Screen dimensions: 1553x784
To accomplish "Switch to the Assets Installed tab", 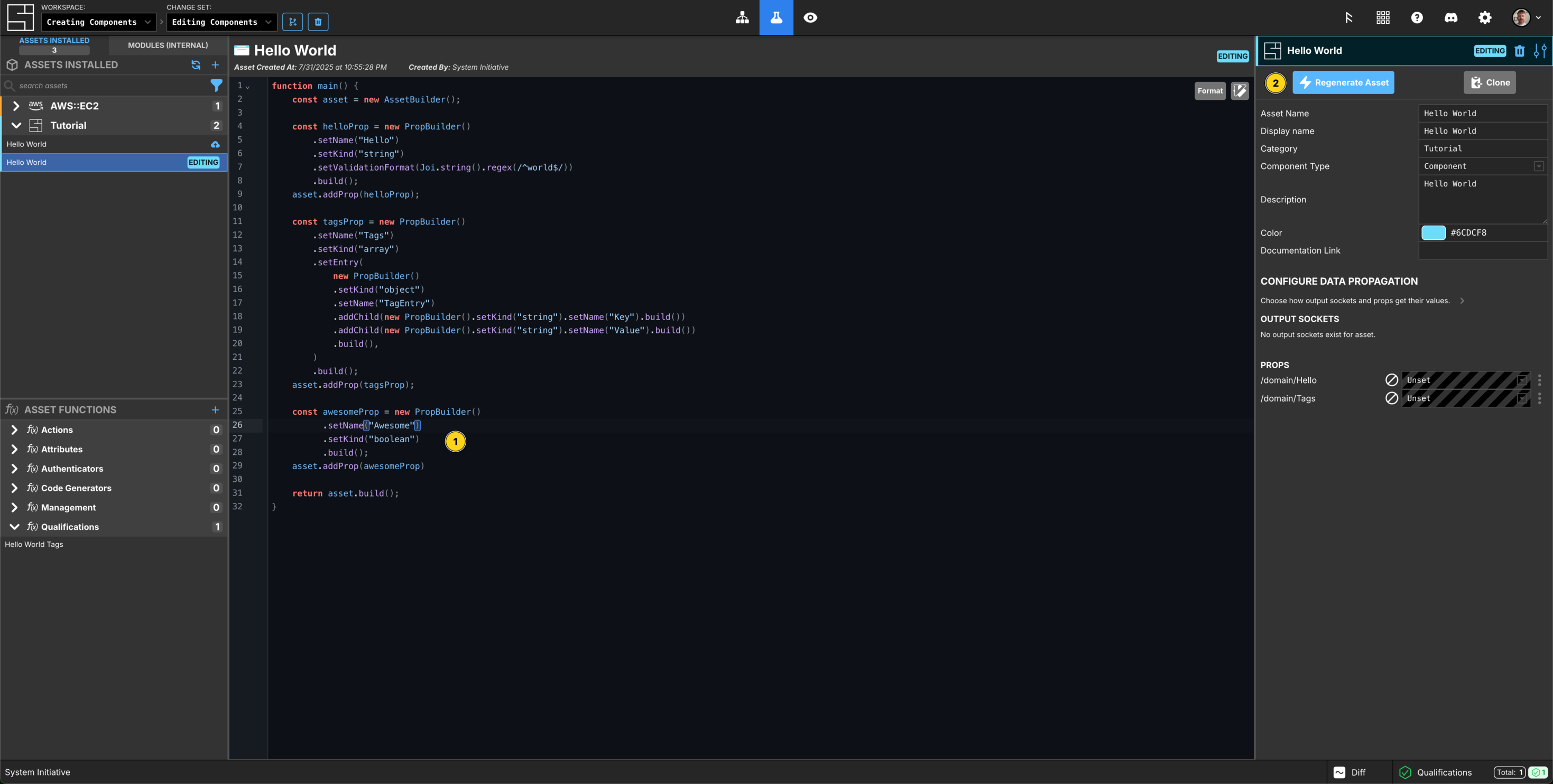I will (54, 44).
